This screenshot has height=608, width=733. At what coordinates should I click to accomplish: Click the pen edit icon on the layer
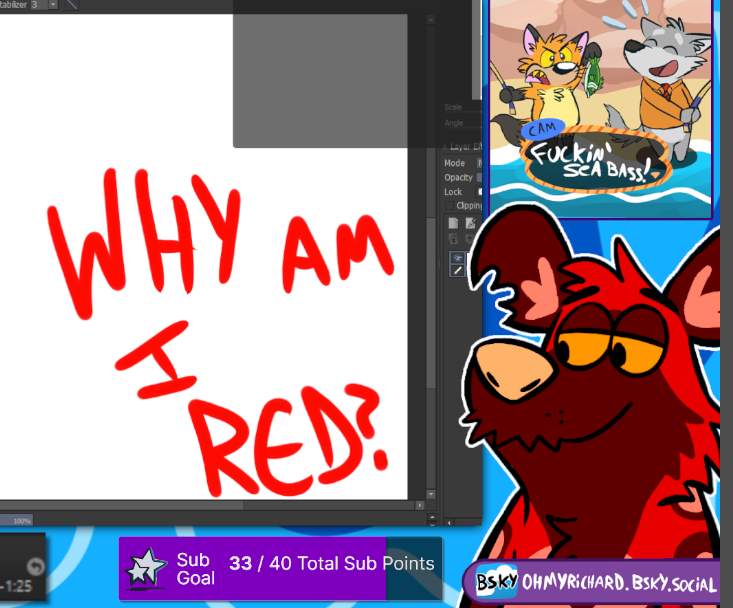click(x=458, y=271)
